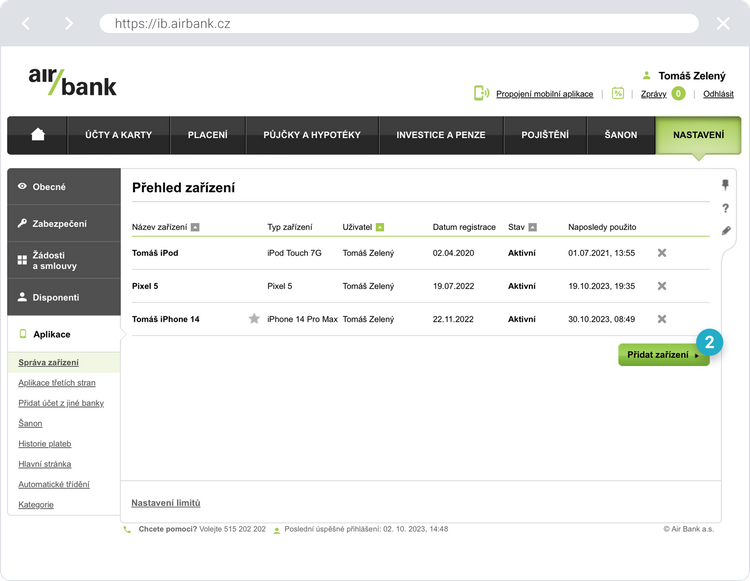Open the Účty a karty menu tab
The image size is (750, 581).
coord(118,135)
